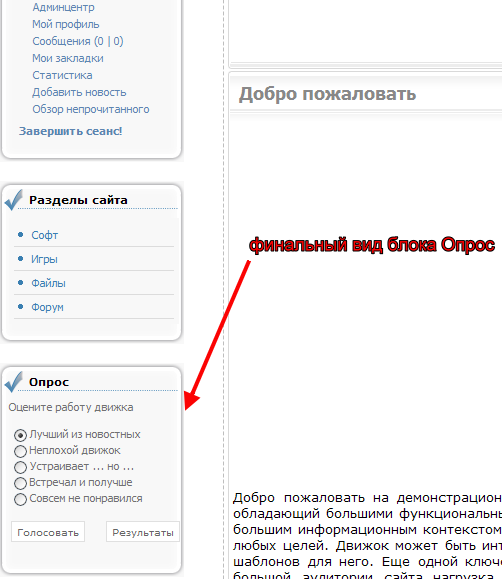Open the Софт section link
The image size is (502, 579).
click(45, 235)
